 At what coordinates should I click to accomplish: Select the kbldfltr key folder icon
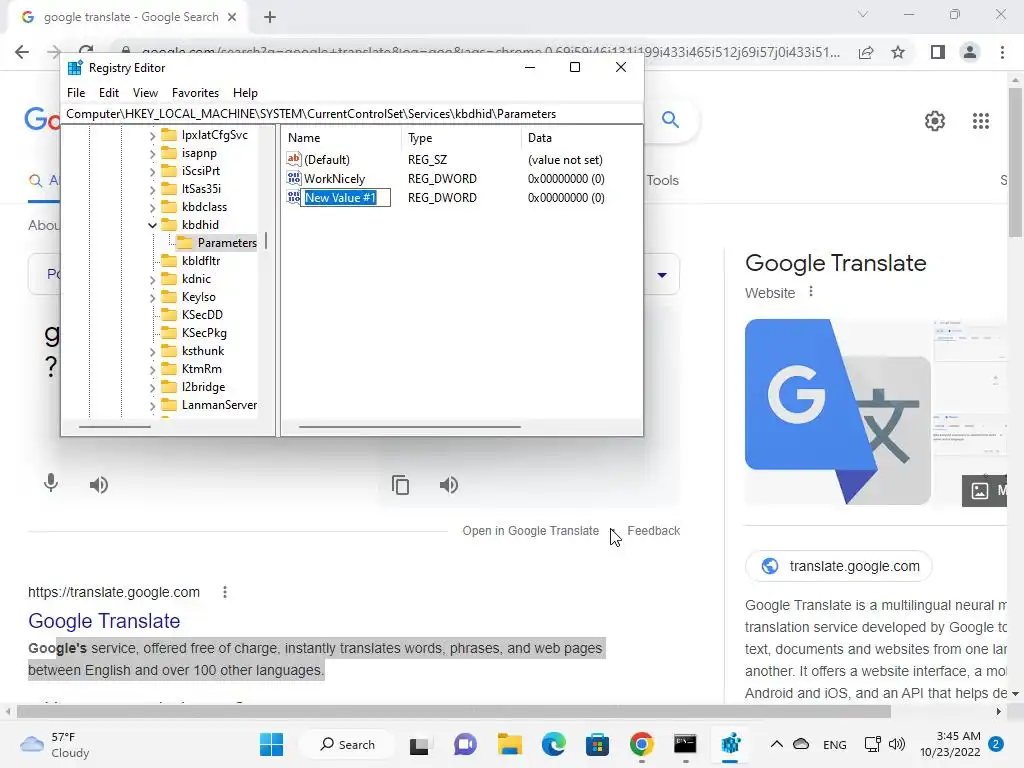point(169,261)
